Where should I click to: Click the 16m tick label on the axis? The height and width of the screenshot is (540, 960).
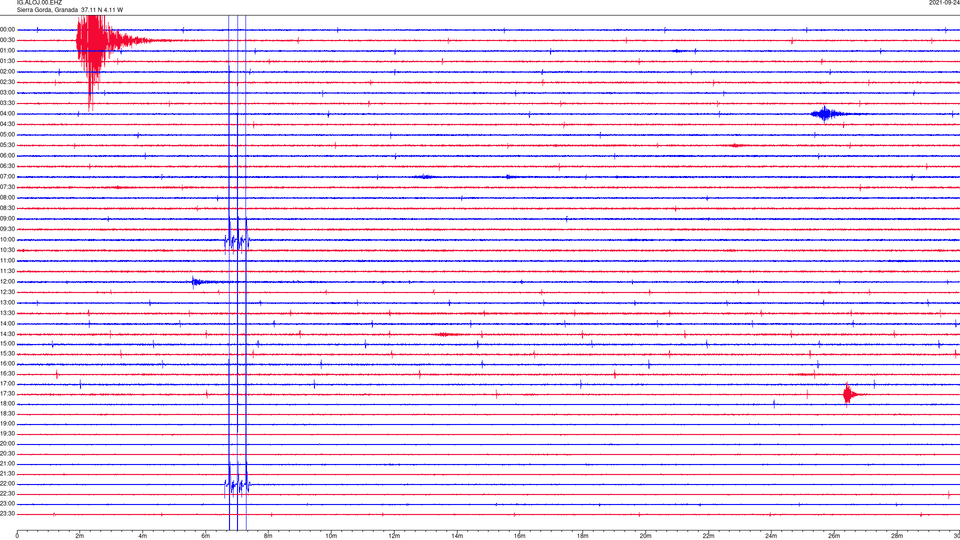[520, 536]
